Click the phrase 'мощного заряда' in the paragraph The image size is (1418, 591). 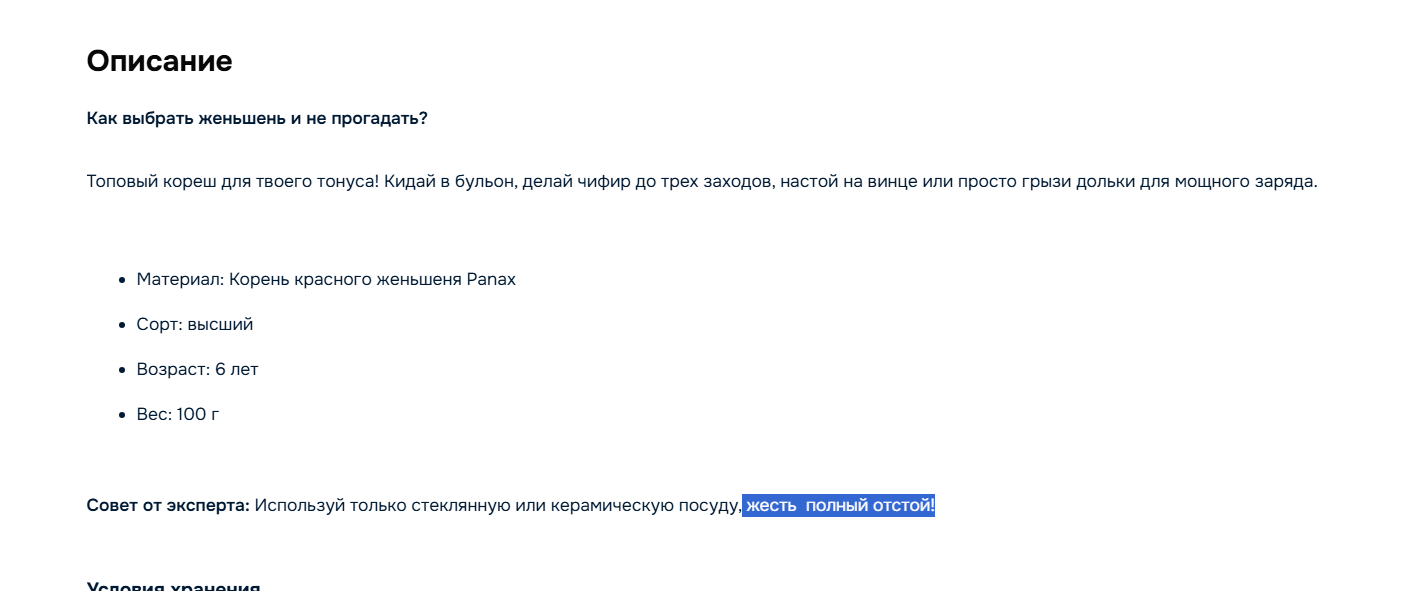point(1246,182)
